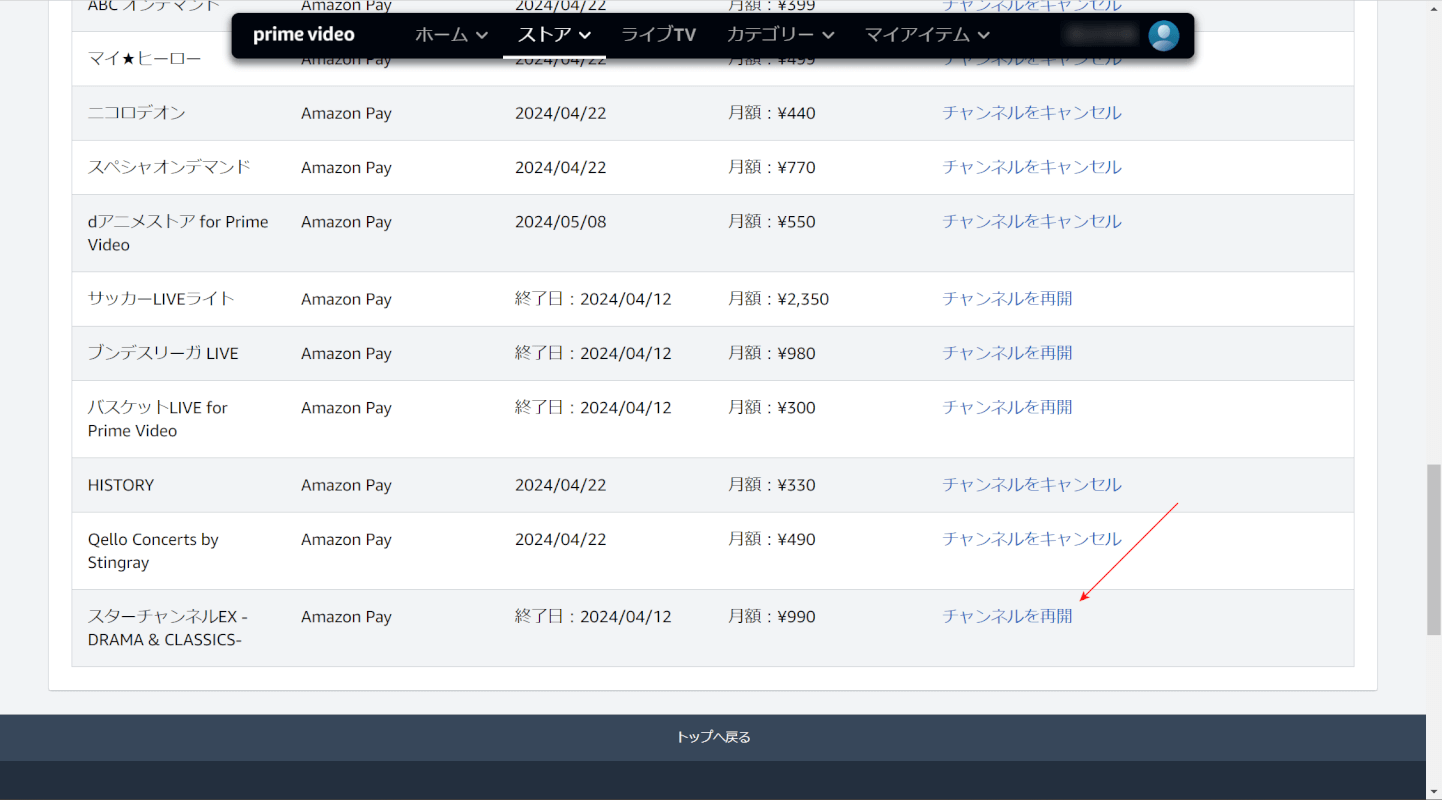
Task: Click the 月額：¥990 price
Action: [x=772, y=617]
